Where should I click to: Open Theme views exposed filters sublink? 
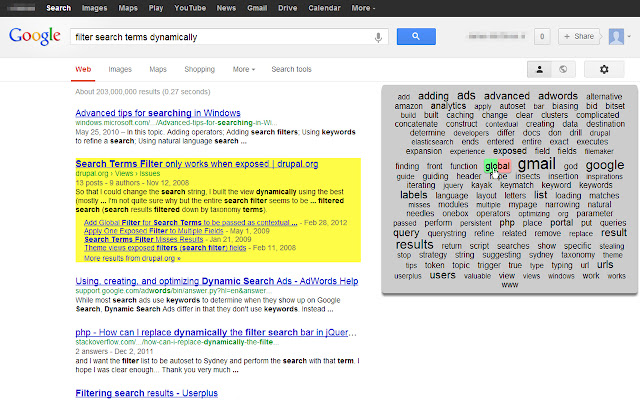[x=165, y=248]
